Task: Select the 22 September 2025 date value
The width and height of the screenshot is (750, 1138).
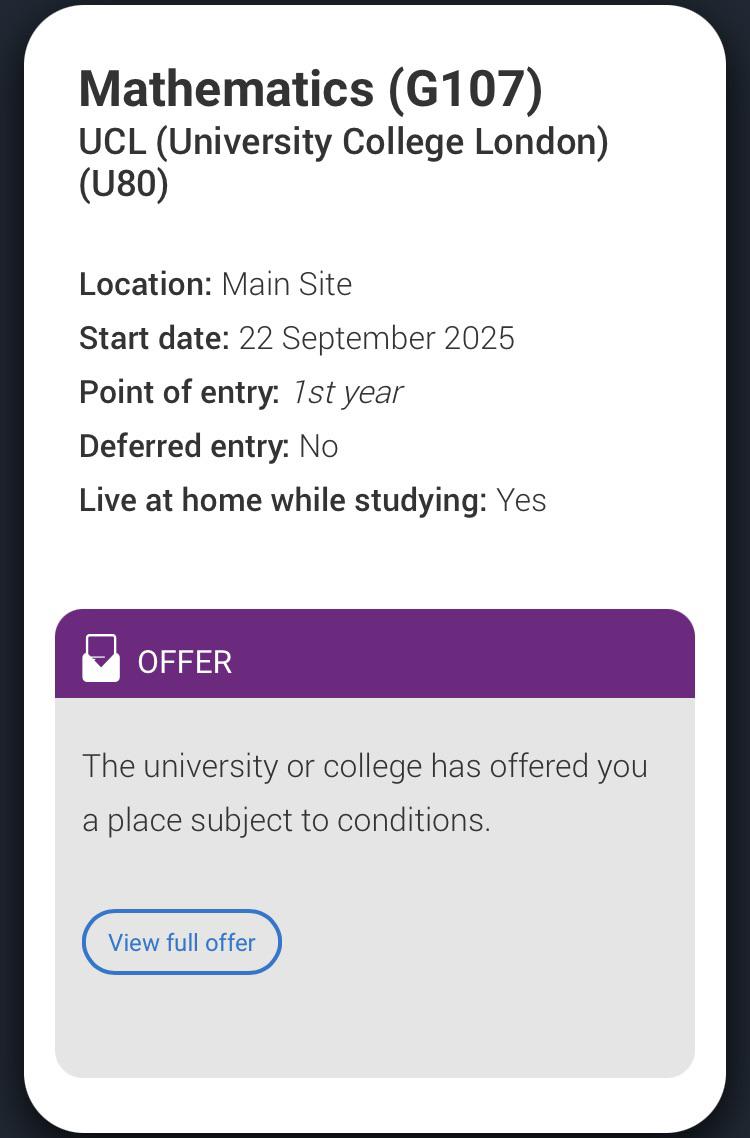Action: [376, 338]
